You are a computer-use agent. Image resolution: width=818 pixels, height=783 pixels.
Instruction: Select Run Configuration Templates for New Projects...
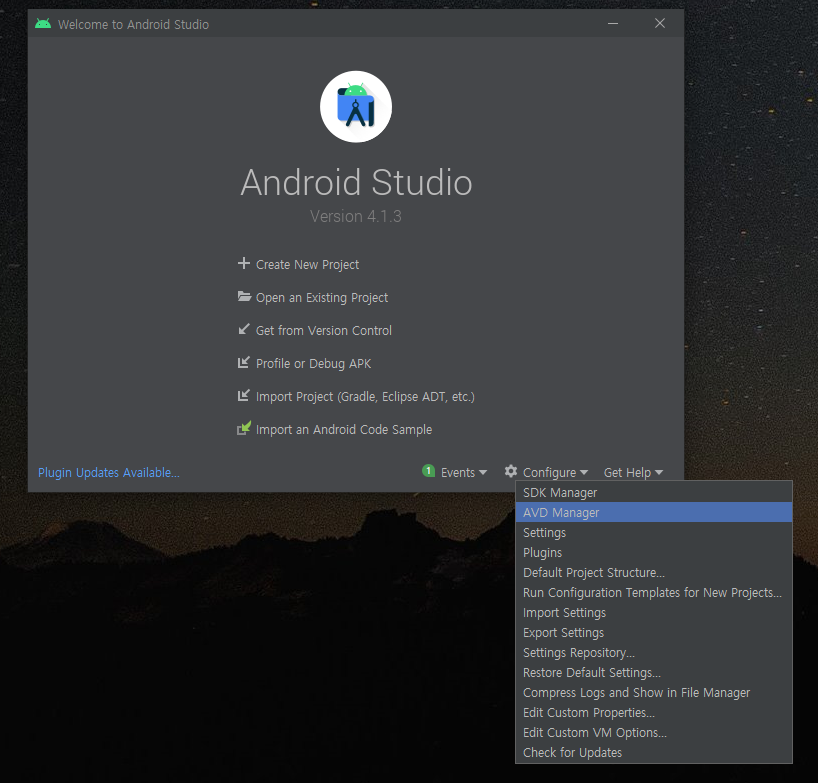click(654, 593)
